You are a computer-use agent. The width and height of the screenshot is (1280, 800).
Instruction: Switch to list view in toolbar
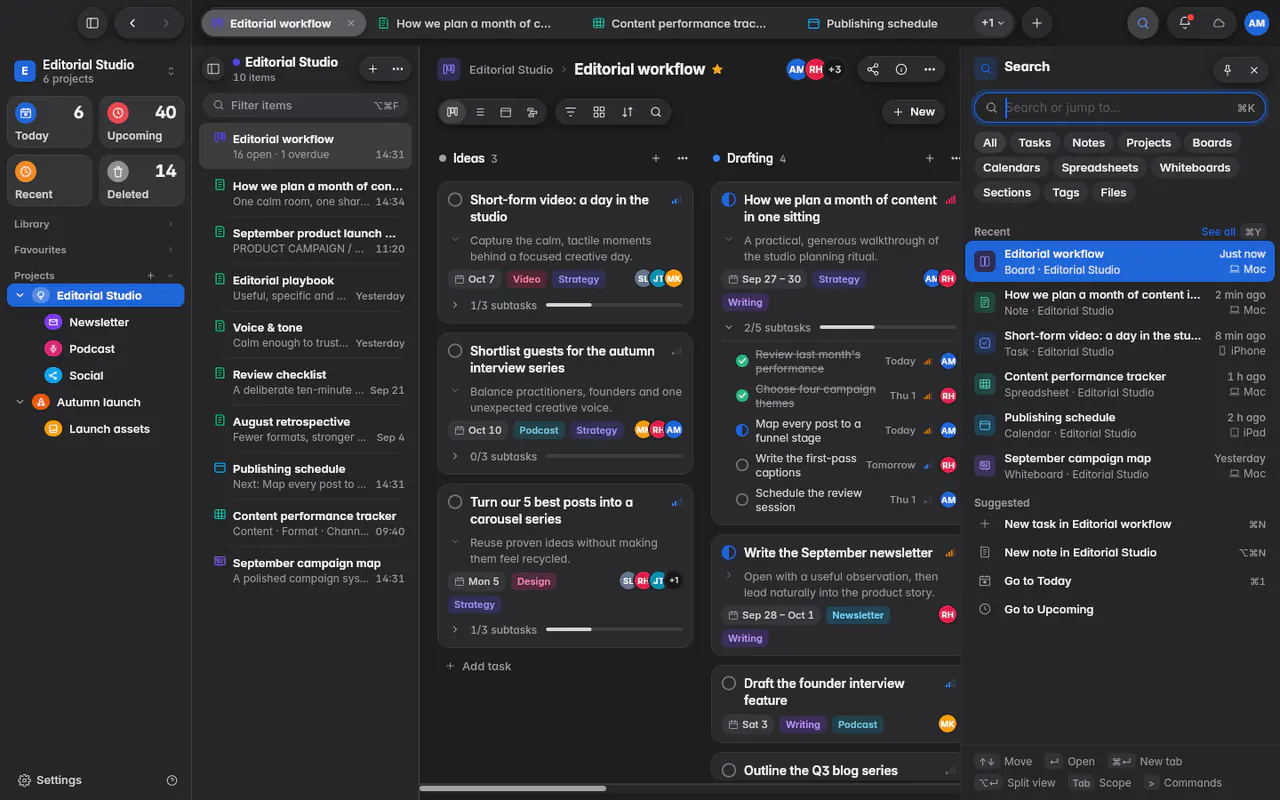(x=480, y=112)
